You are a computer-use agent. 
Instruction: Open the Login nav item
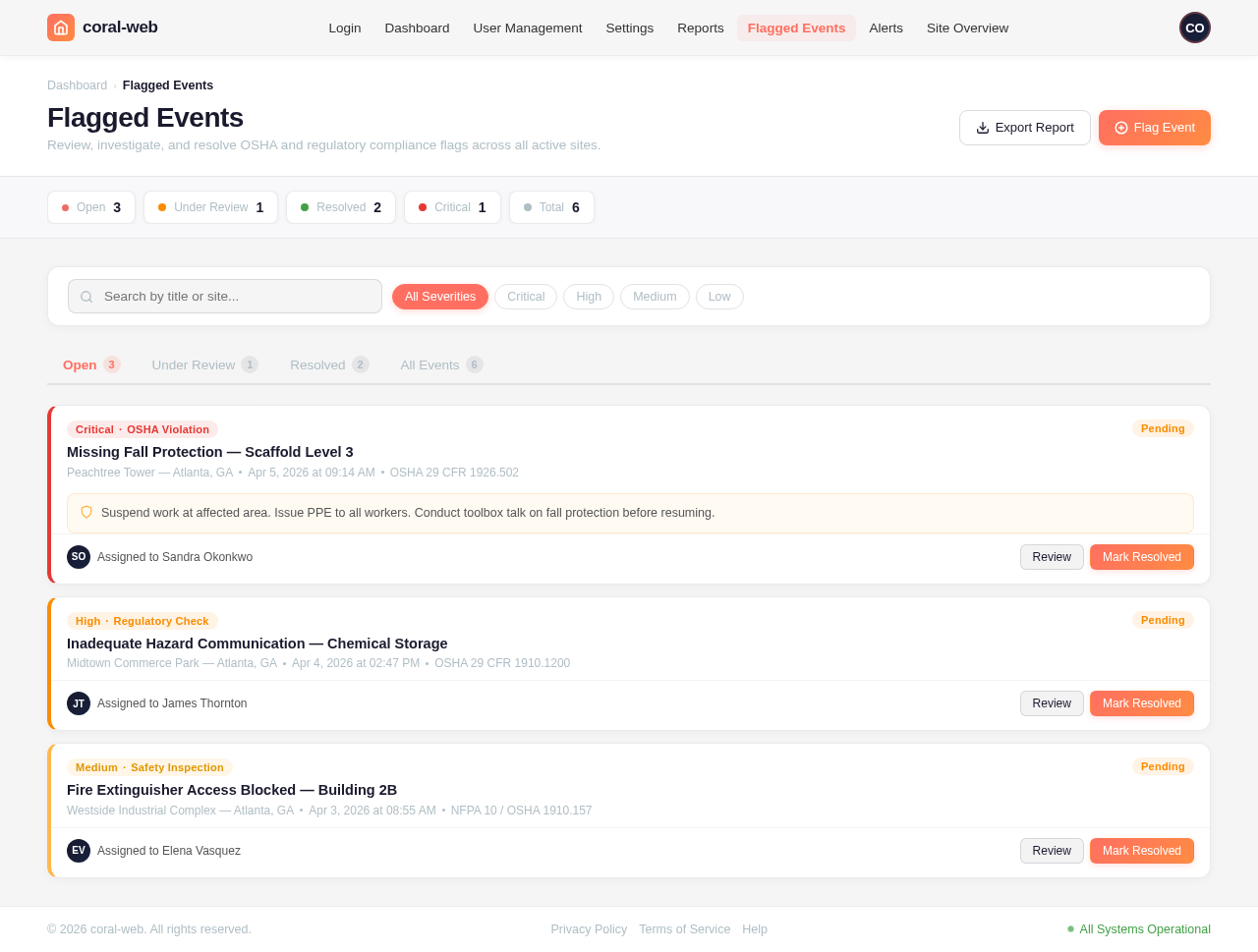pos(345,28)
